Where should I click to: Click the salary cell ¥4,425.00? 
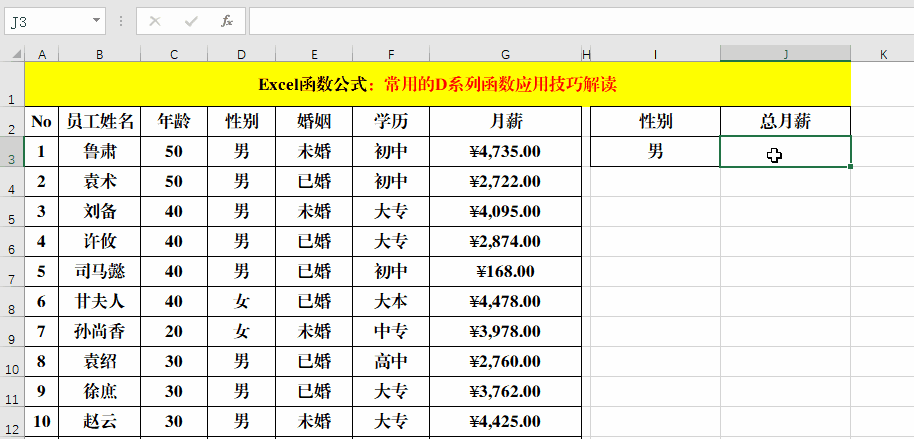tap(505, 422)
